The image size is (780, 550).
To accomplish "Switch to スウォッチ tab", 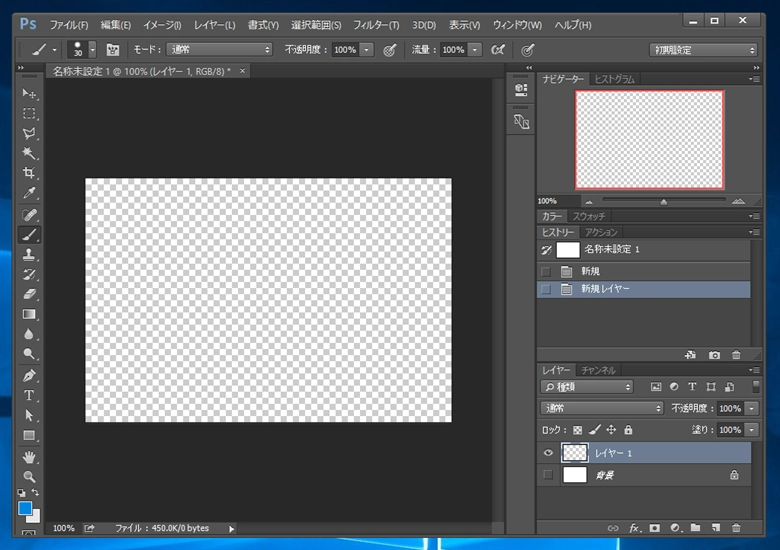I will 588,216.
